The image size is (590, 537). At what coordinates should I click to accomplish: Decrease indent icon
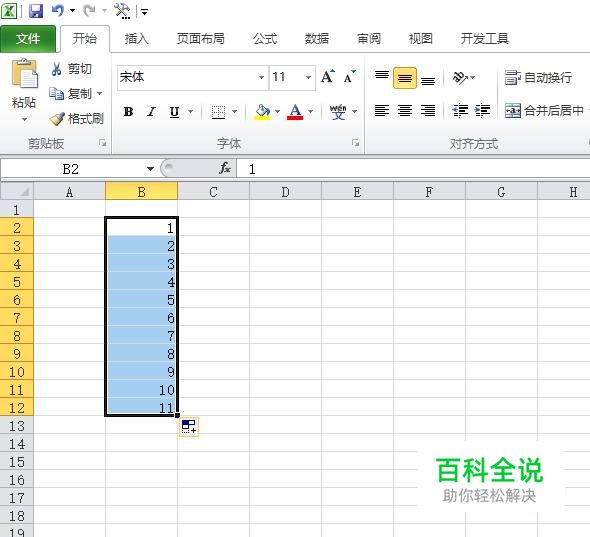(x=460, y=111)
